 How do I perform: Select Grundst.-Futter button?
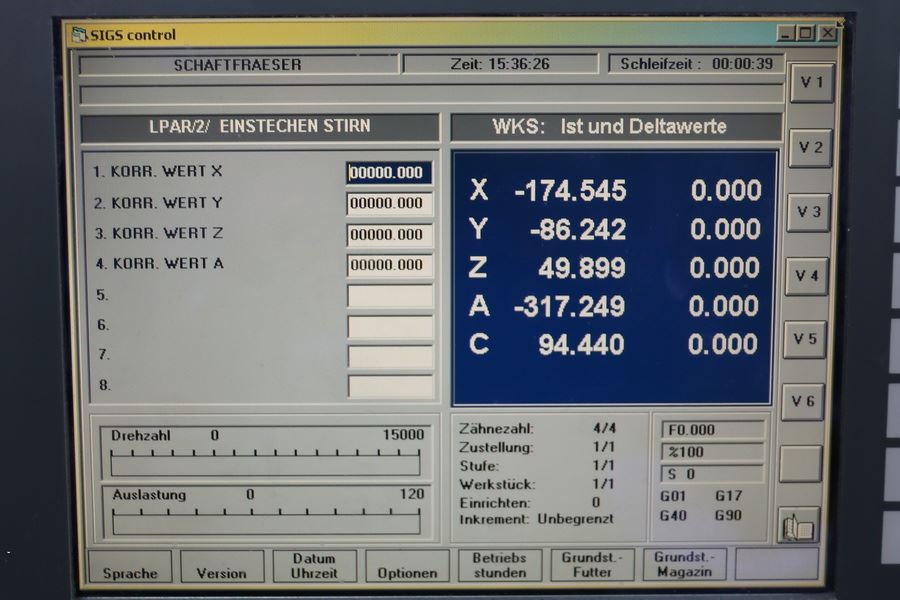(x=592, y=565)
